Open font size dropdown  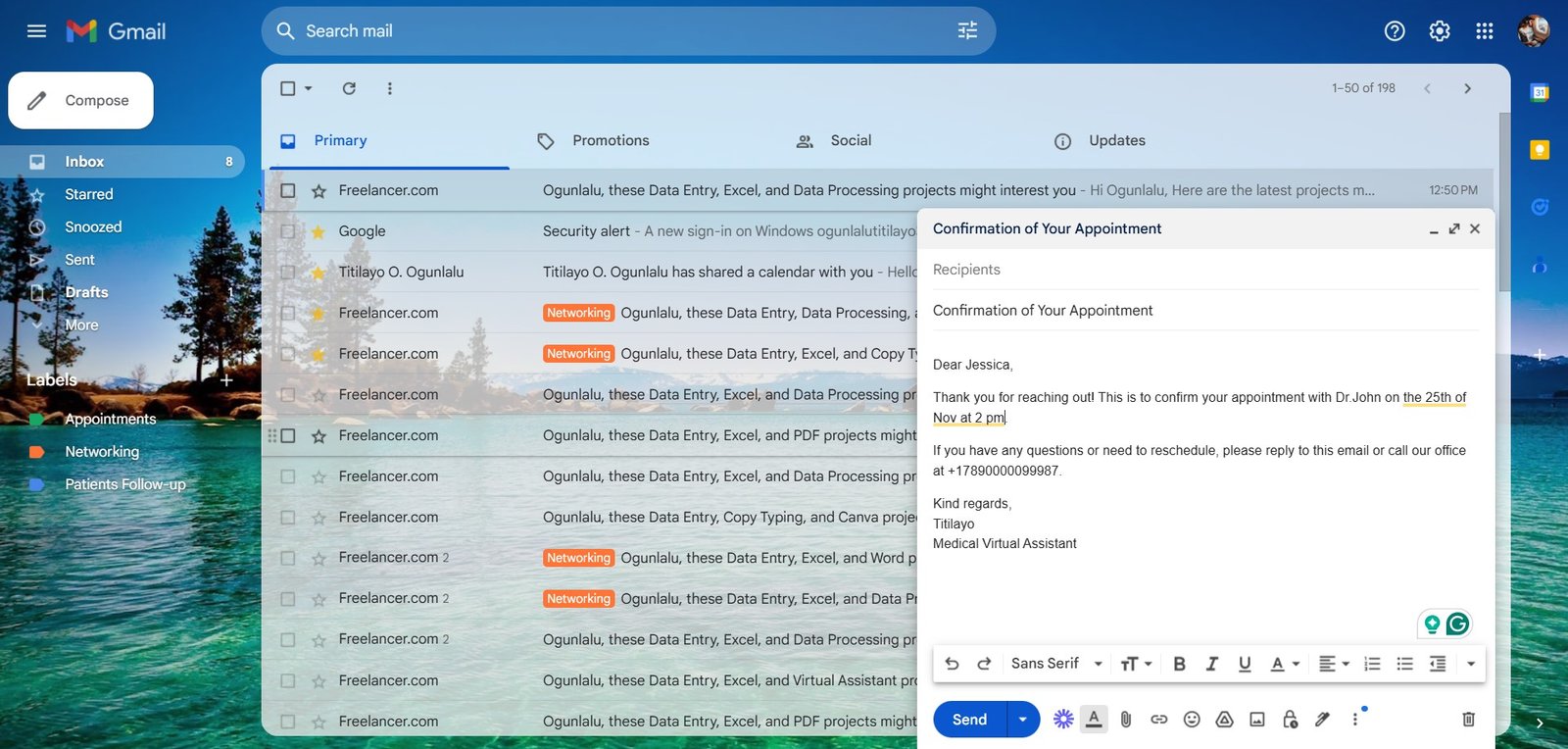(x=1136, y=664)
